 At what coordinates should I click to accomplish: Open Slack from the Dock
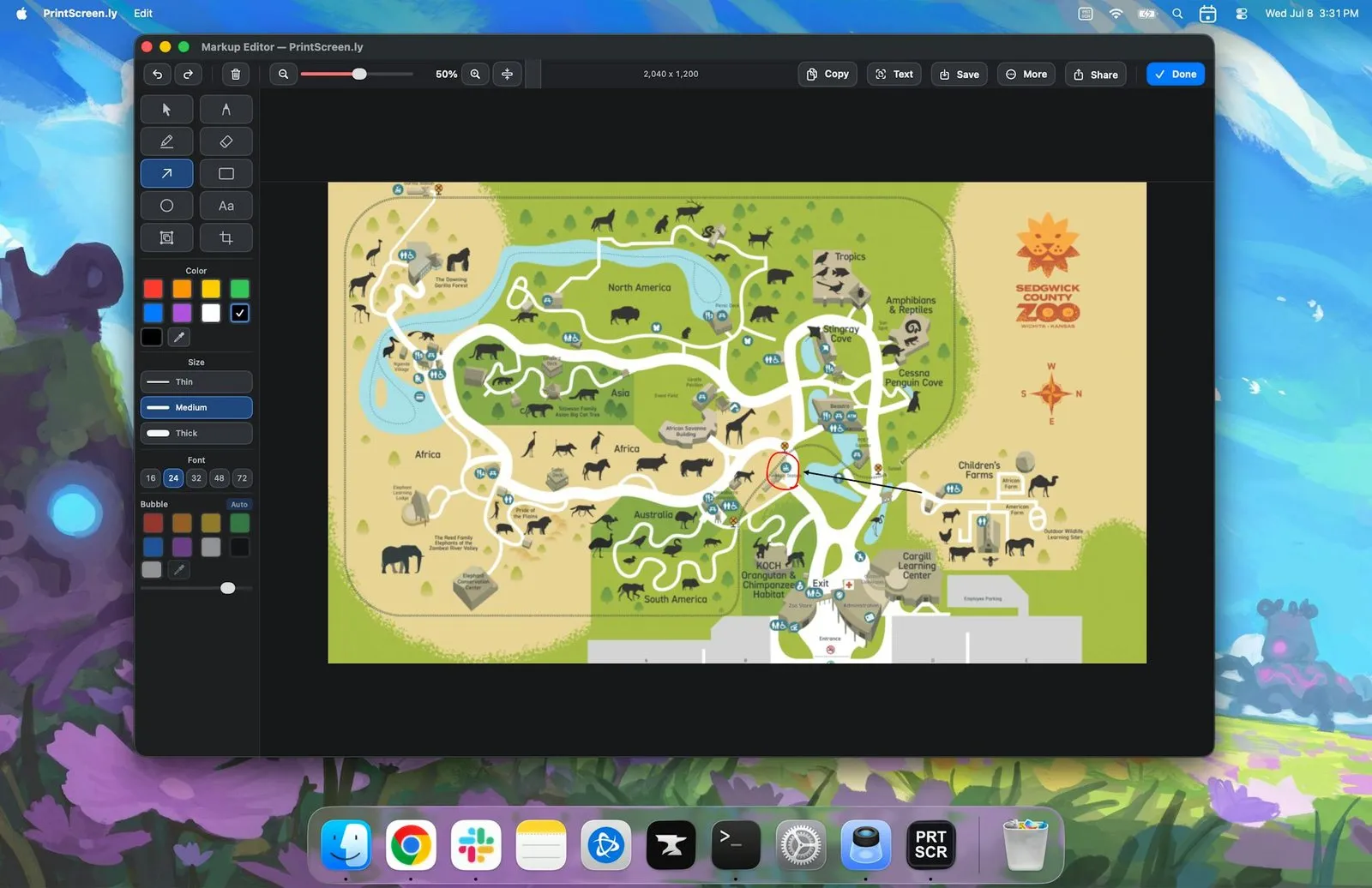[476, 845]
